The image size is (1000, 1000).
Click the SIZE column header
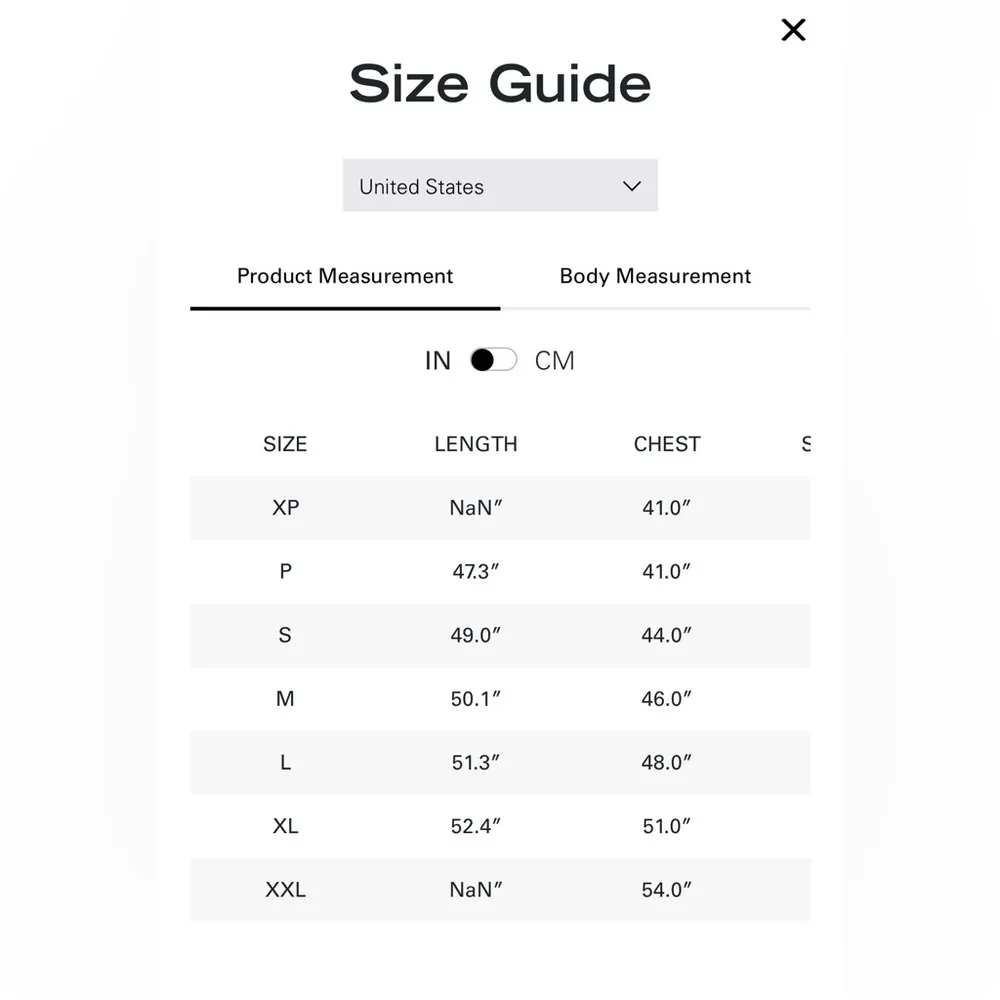[x=285, y=444]
